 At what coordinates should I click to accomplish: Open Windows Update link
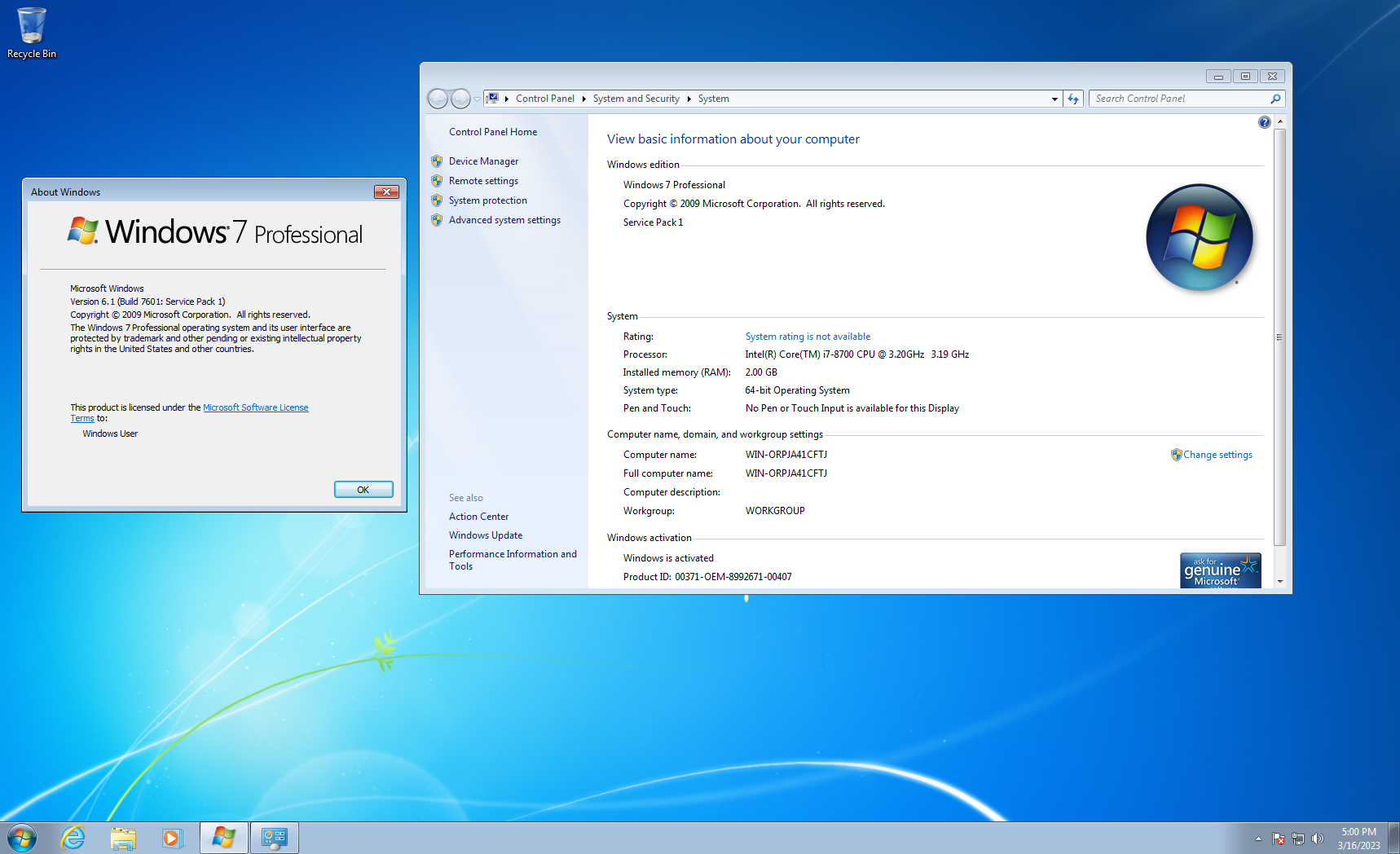[x=486, y=535]
